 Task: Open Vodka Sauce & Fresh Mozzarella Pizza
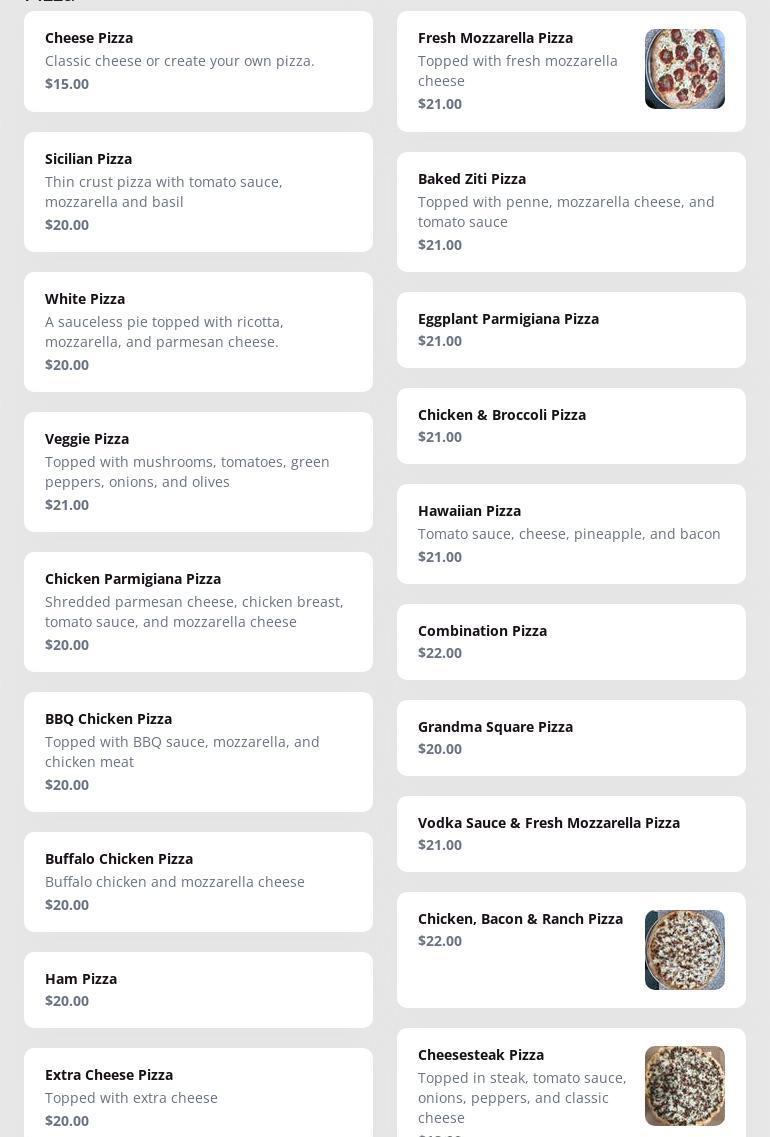point(571,834)
